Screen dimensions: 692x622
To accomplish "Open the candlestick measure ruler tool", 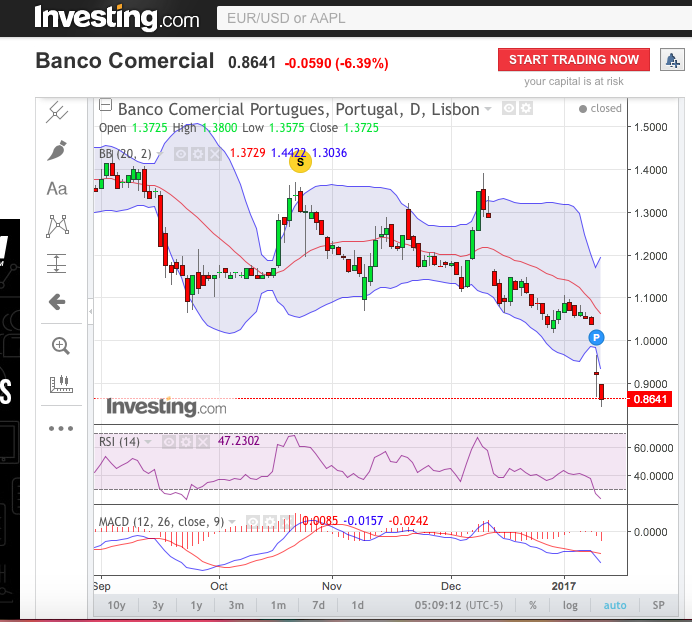I will point(61,385).
